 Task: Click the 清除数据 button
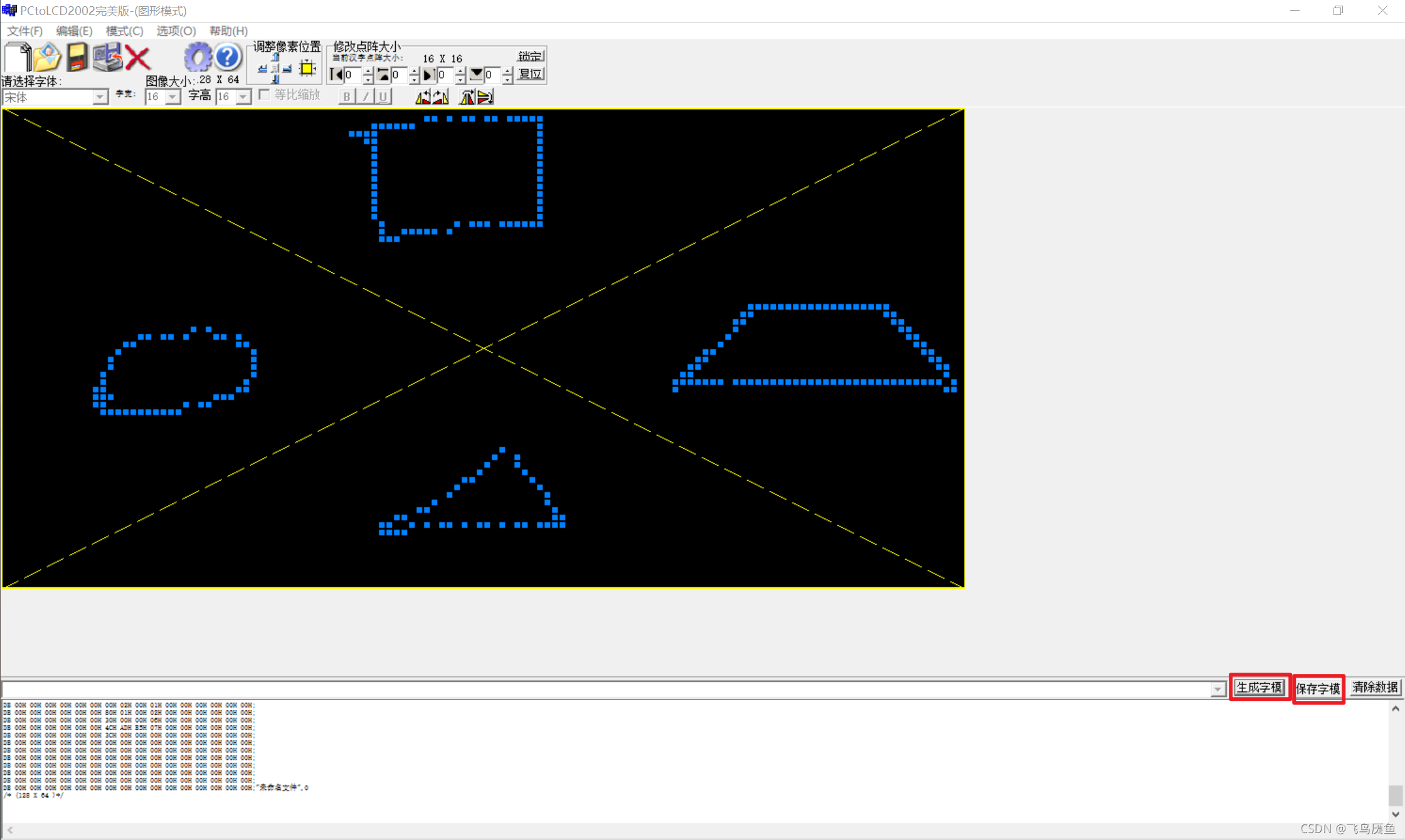click(1374, 688)
